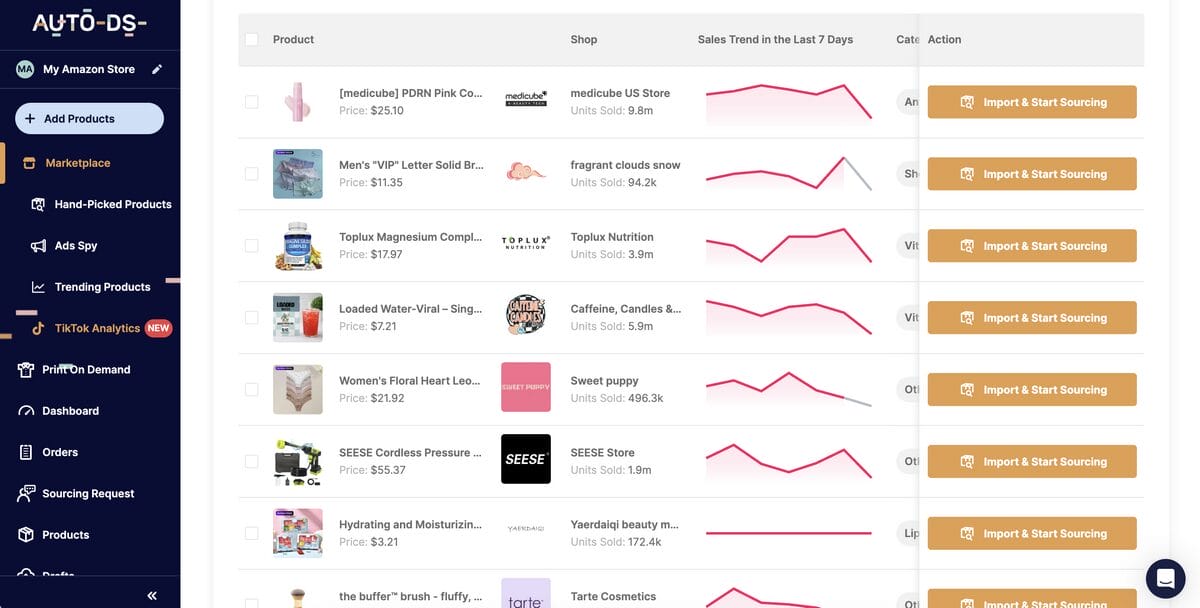Click the MA store avatar
The width and height of the screenshot is (1200, 608).
[25, 69]
